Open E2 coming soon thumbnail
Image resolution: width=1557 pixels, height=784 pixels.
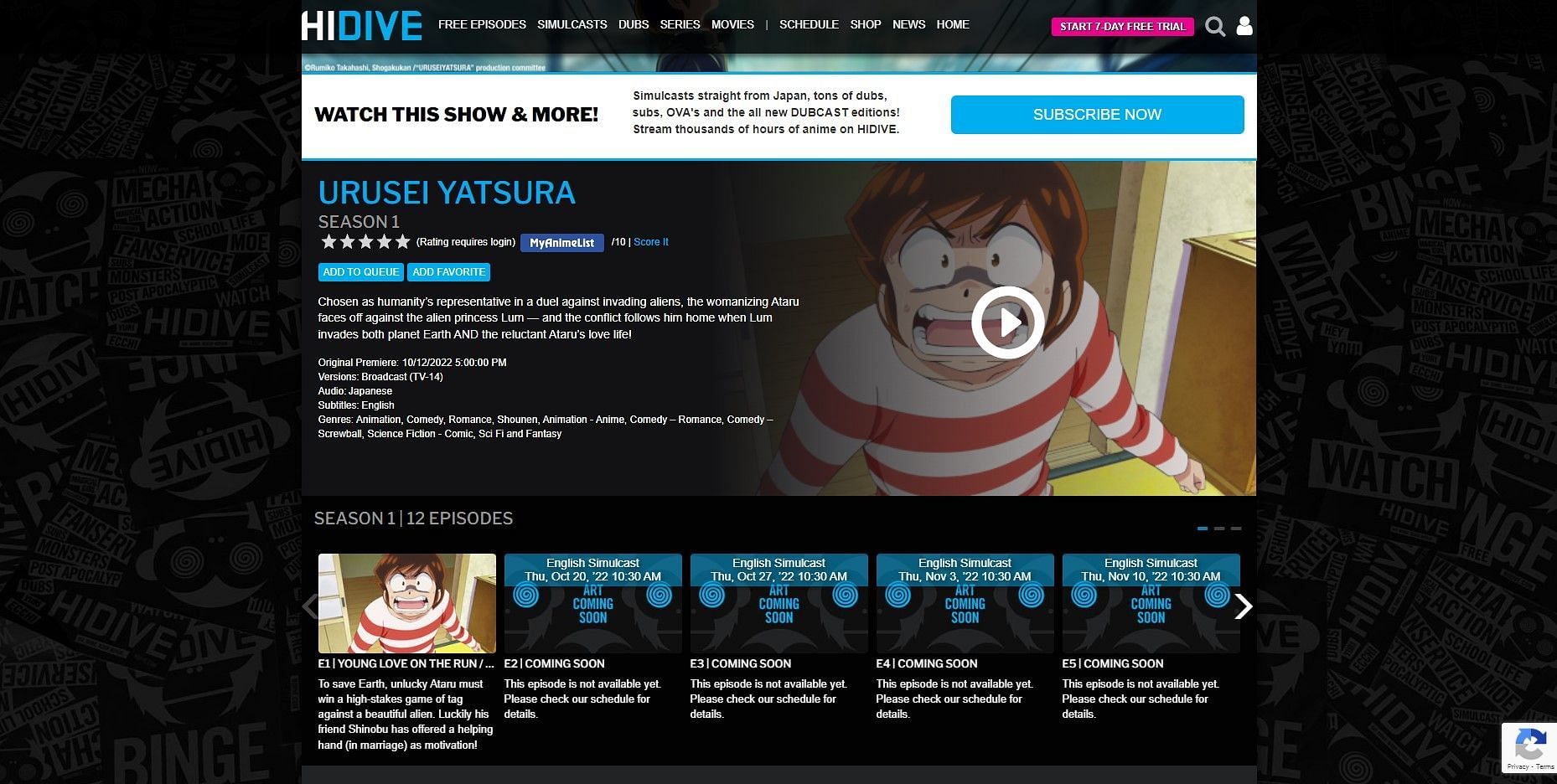(x=593, y=603)
